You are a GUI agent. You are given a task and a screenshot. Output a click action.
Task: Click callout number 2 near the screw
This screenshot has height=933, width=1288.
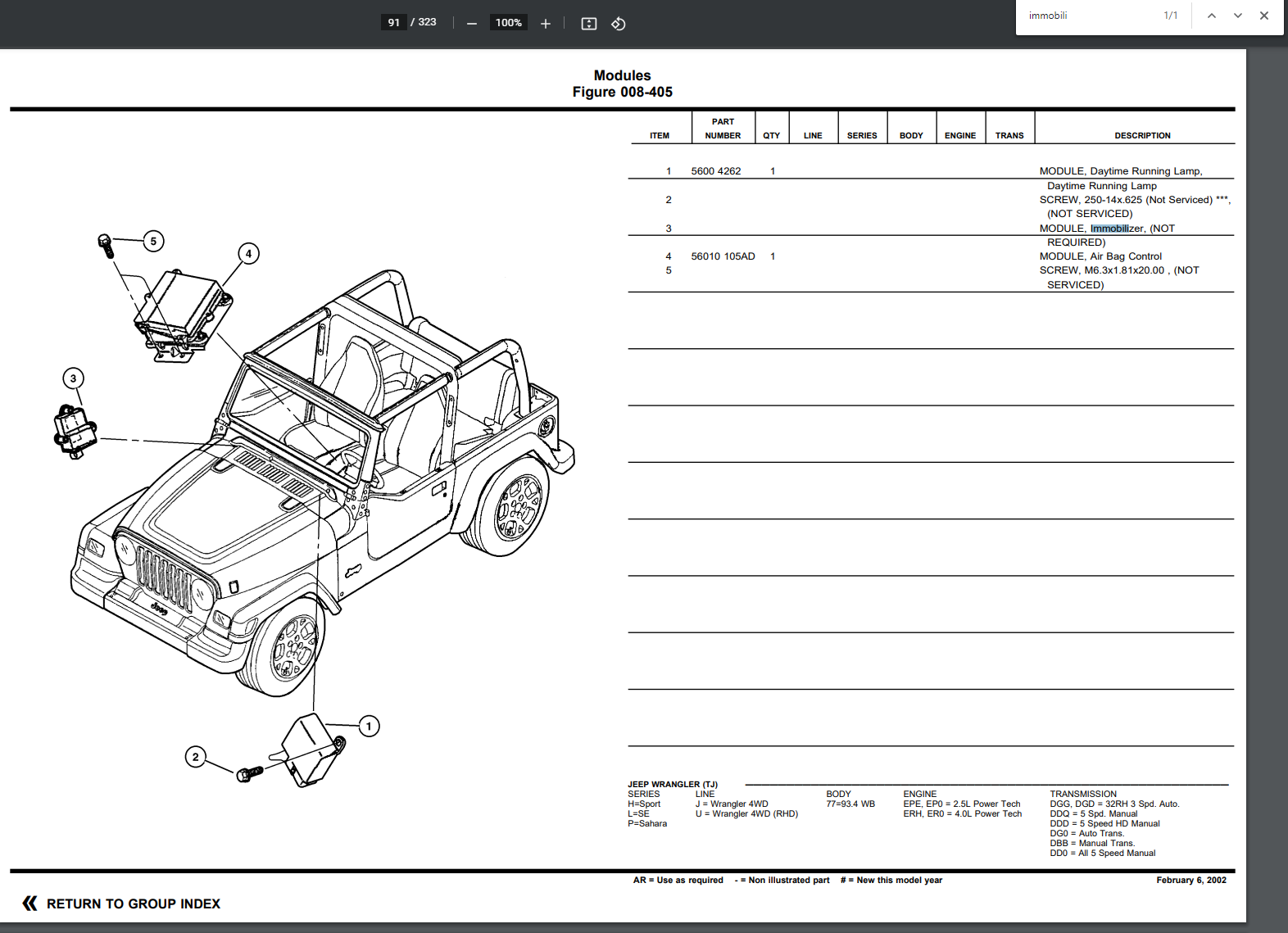point(195,757)
